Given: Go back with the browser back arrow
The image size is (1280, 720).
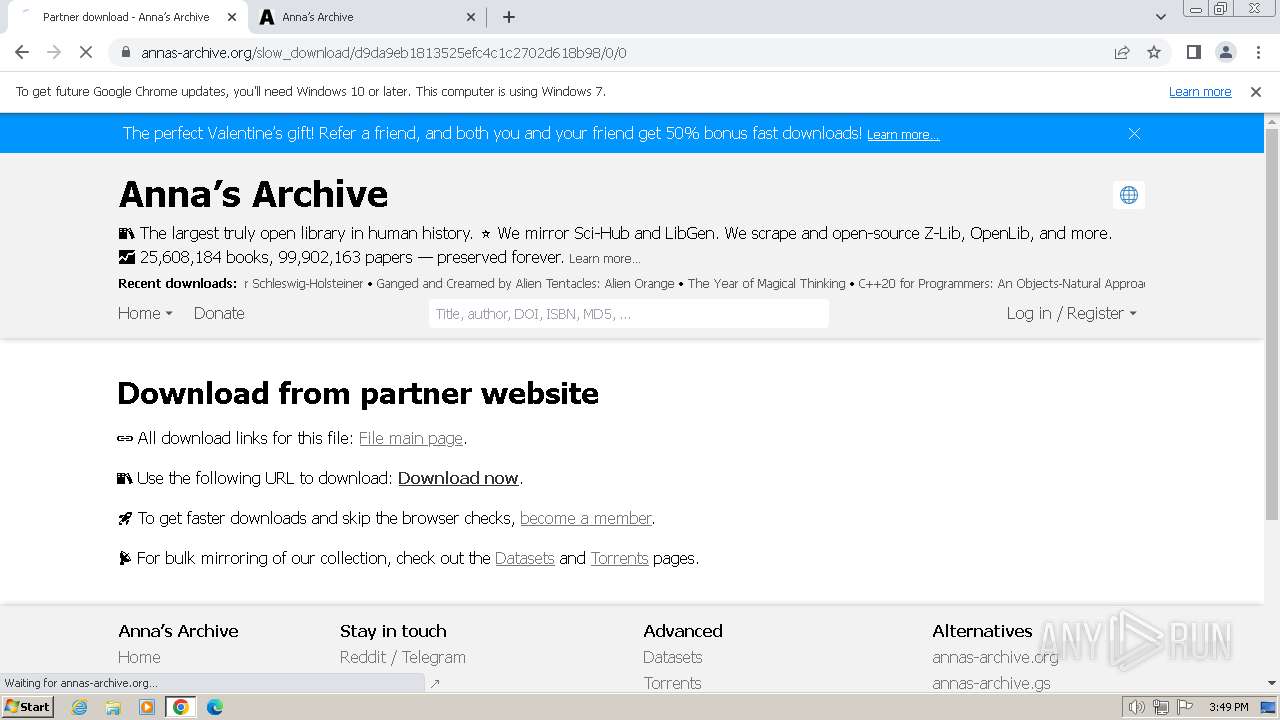Looking at the screenshot, I should [x=22, y=52].
